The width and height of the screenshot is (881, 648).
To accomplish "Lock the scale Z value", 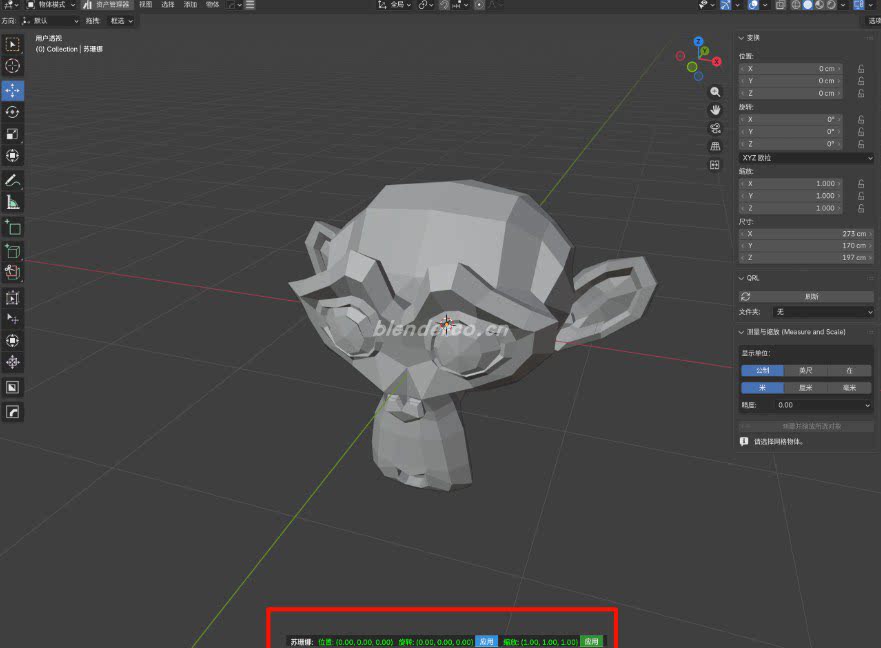I will click(x=861, y=209).
